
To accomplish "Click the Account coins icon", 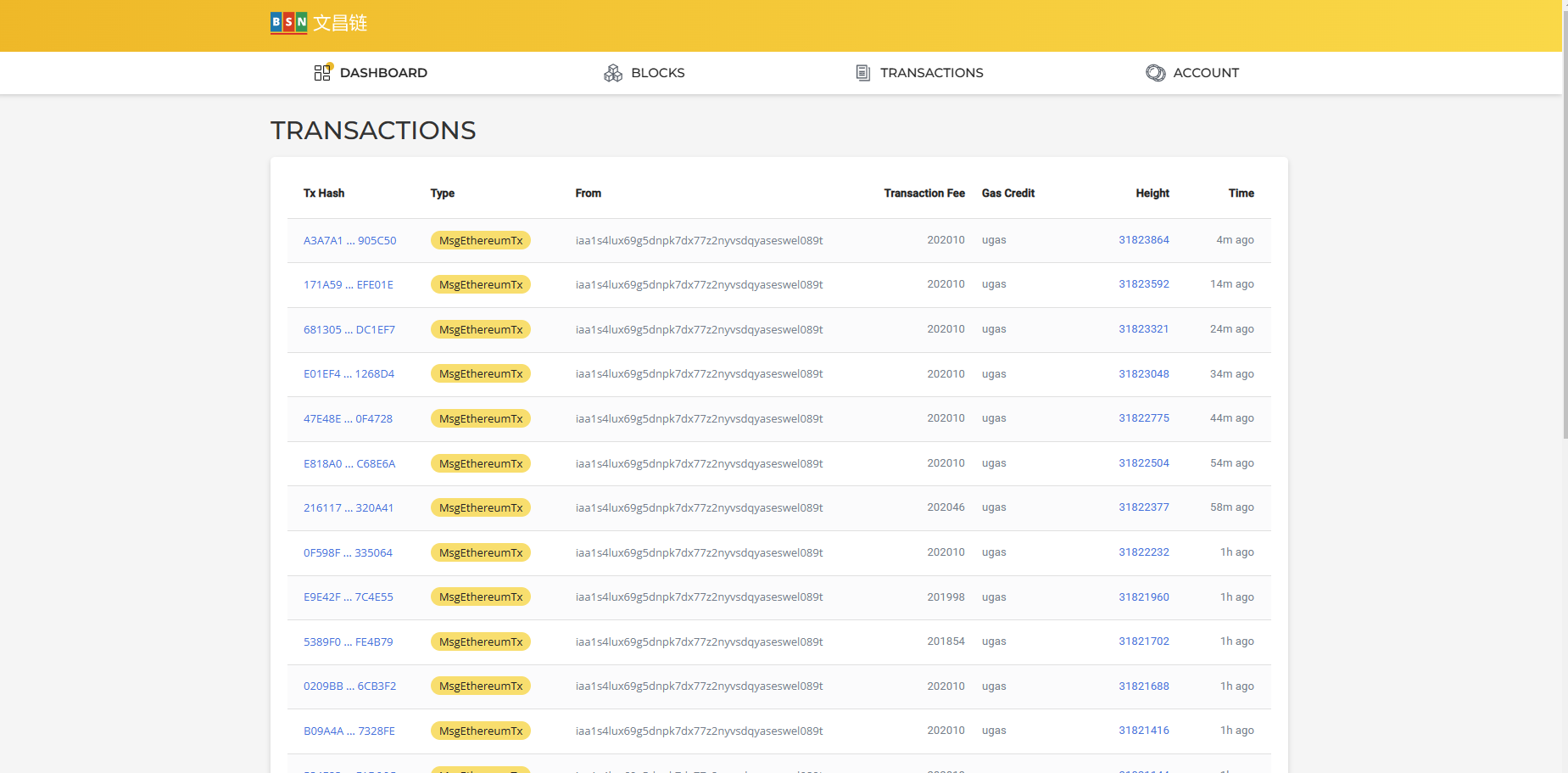I will coord(1155,73).
